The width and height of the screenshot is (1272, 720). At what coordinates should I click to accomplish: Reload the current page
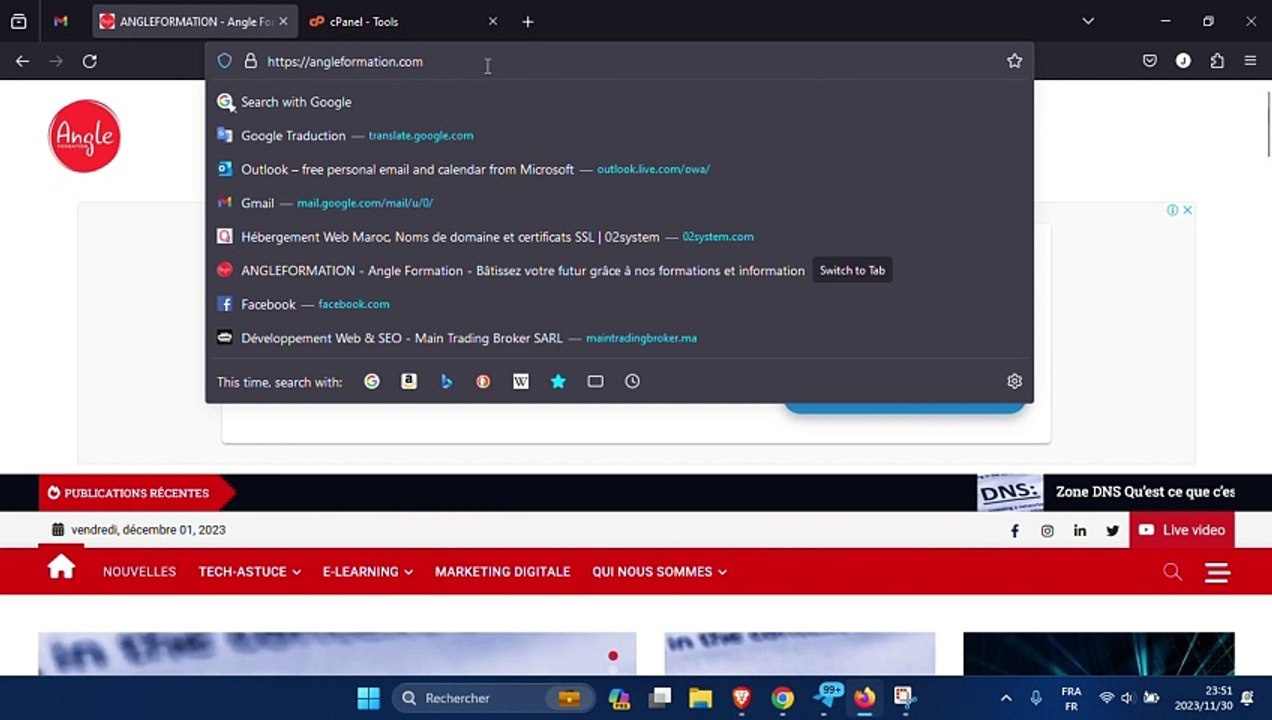click(x=90, y=61)
